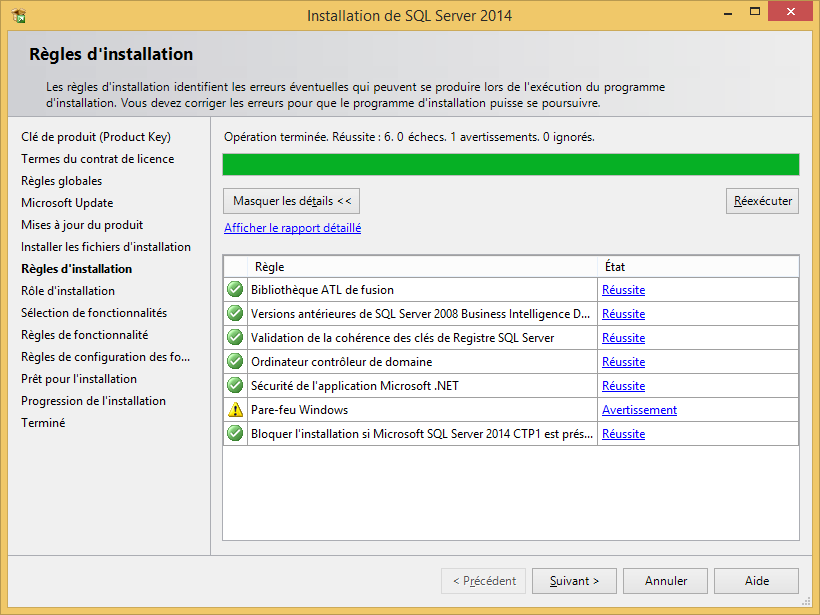
Task: Open Réussite link for Bloquer l'installation rule
Action: pyautogui.click(x=623, y=434)
